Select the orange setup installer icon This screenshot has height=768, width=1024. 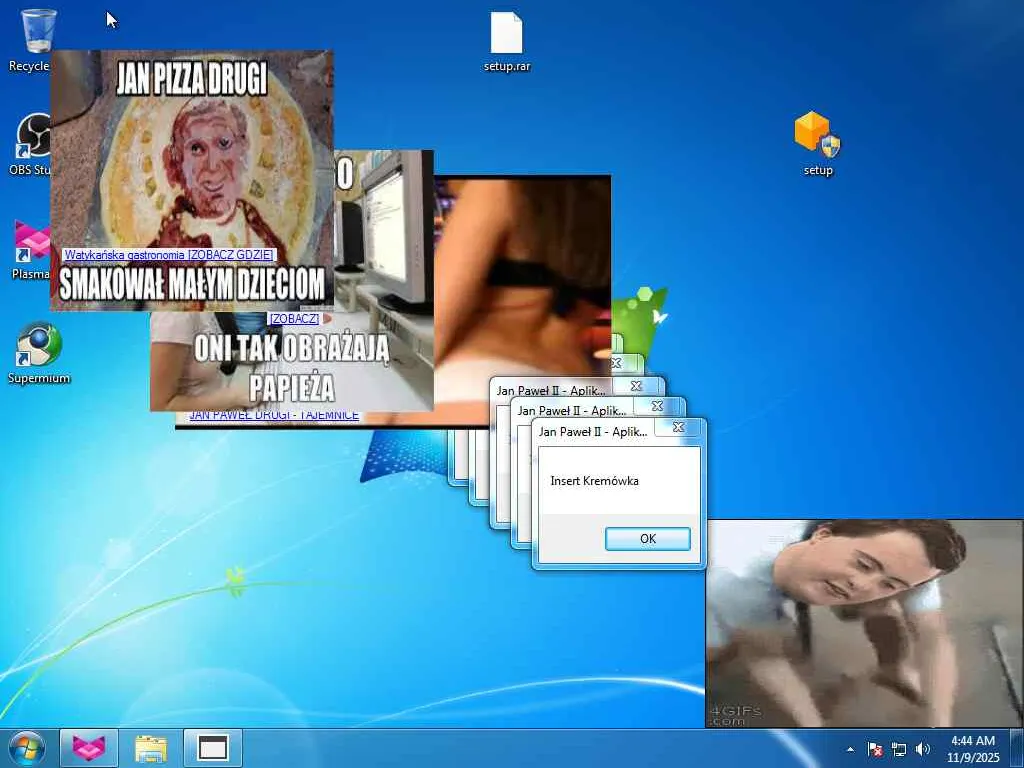coord(817,144)
